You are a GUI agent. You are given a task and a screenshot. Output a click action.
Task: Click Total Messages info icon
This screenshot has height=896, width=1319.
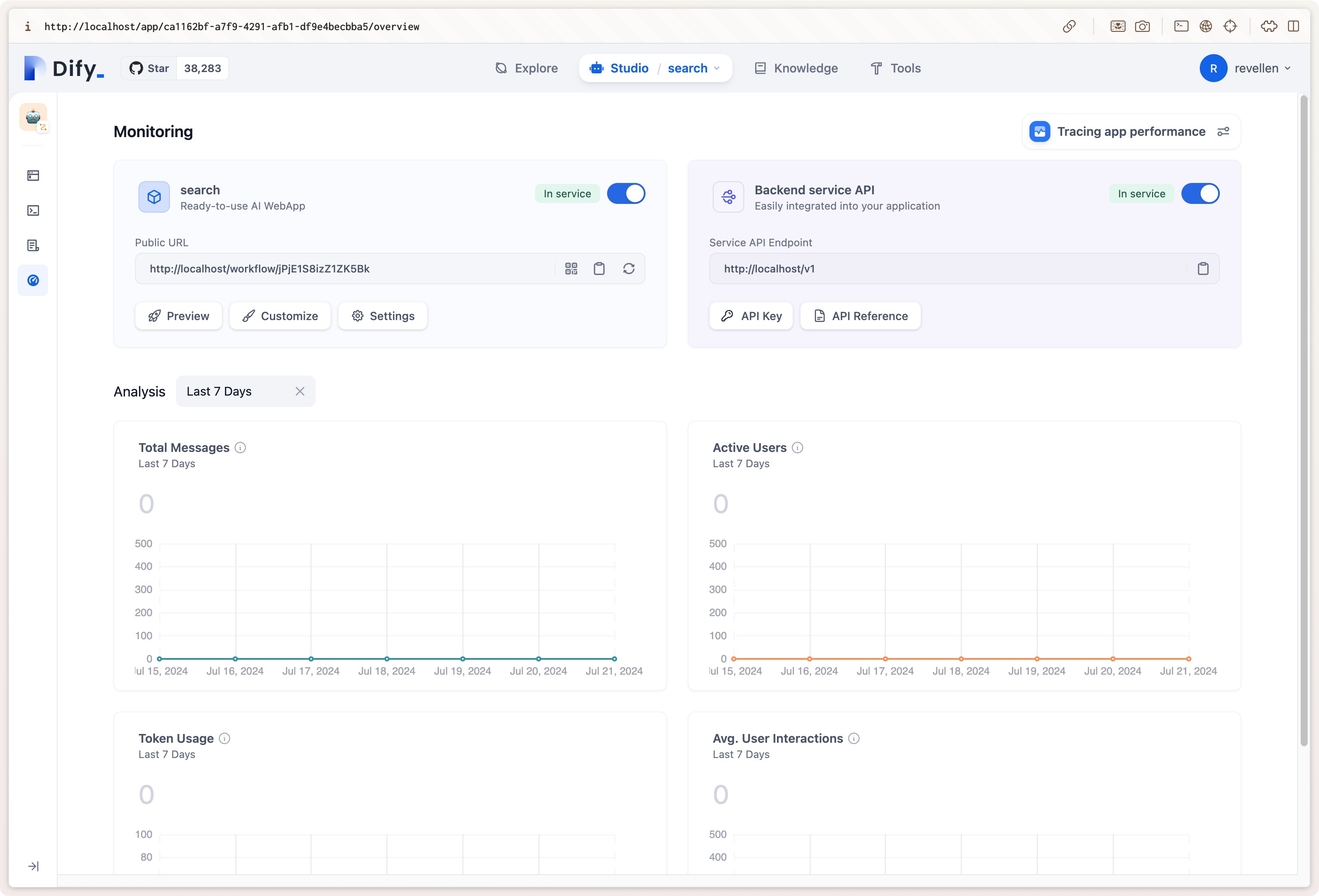click(x=240, y=448)
